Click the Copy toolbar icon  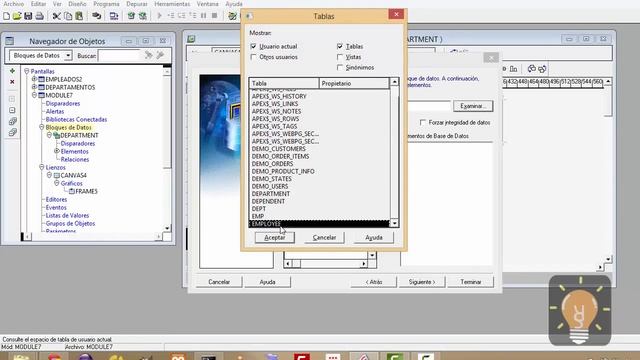click(68, 16)
